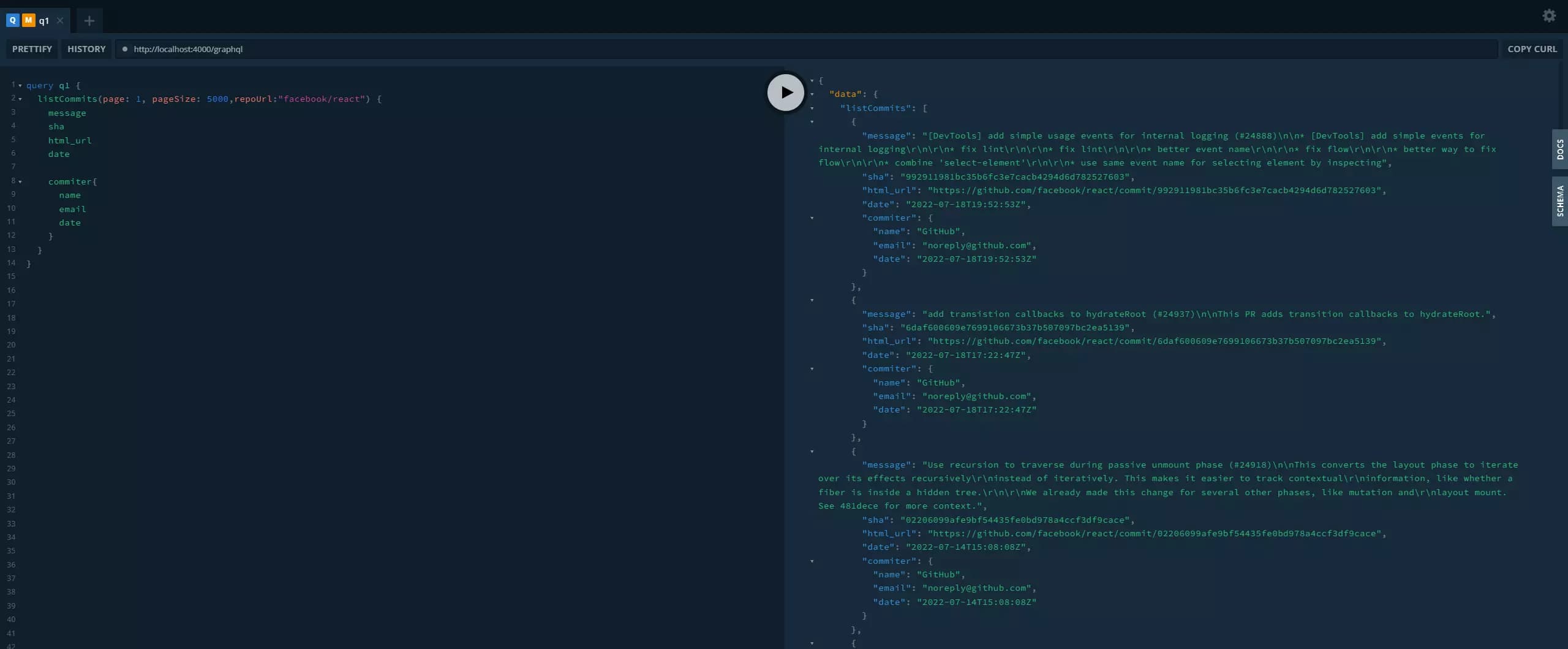This screenshot has width=1568, height=649.
Task: Fold the first commit object in the response
Action: [812, 122]
